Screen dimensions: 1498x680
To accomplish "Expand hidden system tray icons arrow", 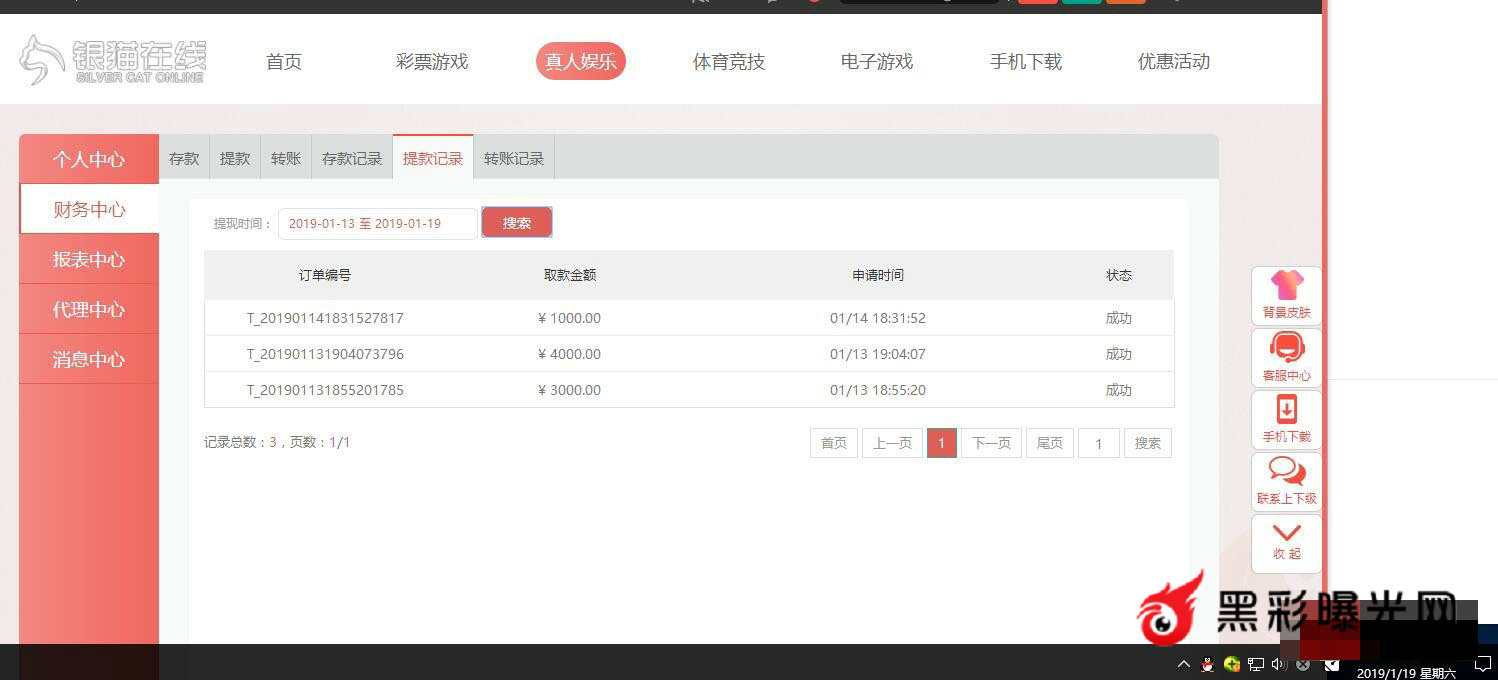I will [x=1184, y=664].
